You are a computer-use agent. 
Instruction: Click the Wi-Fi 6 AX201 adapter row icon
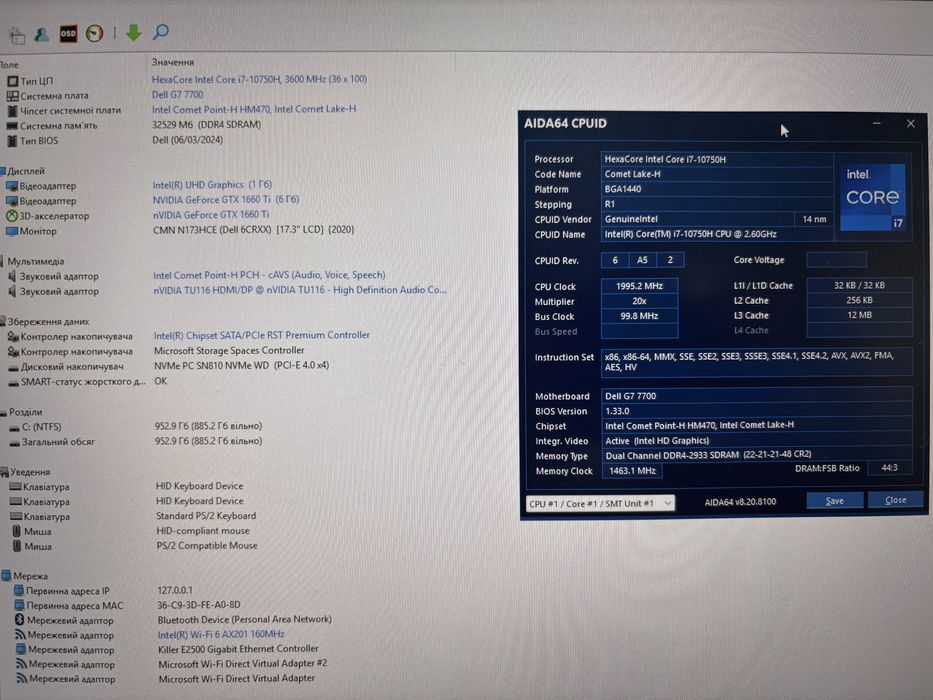[x=21, y=635]
